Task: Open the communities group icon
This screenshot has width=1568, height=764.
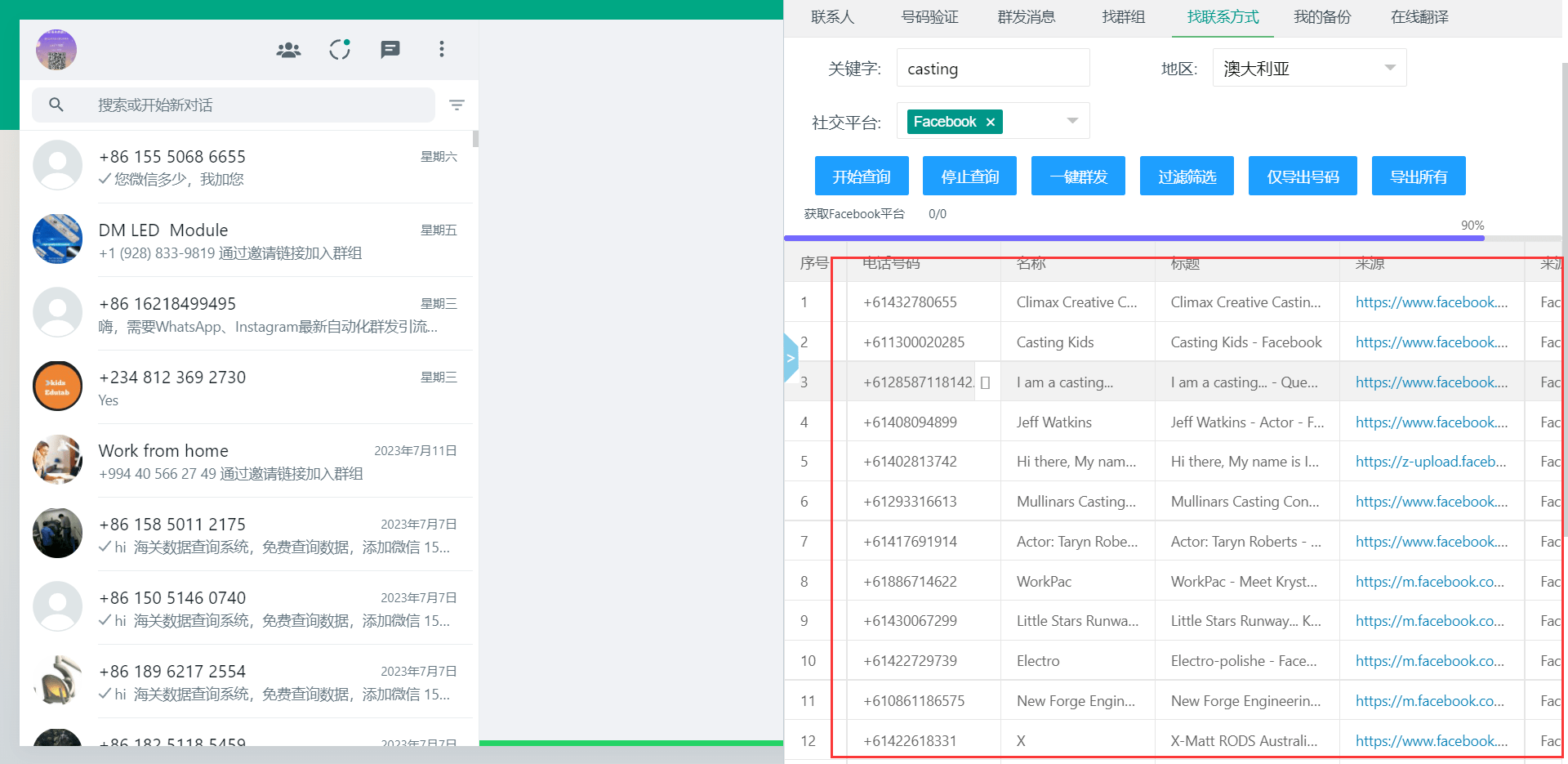Action: [288, 50]
